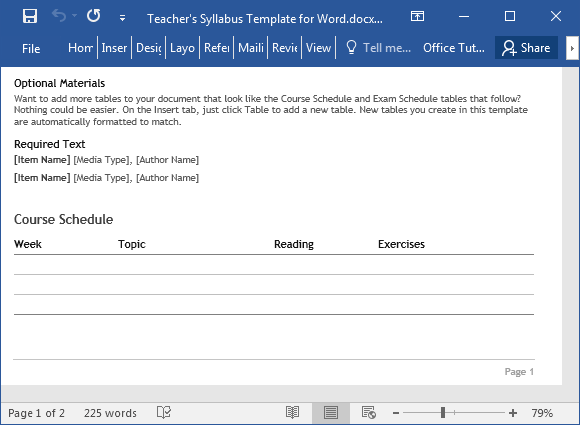The image size is (580, 425).
Task: Click the Tell me search field
Action: [x=387, y=48]
